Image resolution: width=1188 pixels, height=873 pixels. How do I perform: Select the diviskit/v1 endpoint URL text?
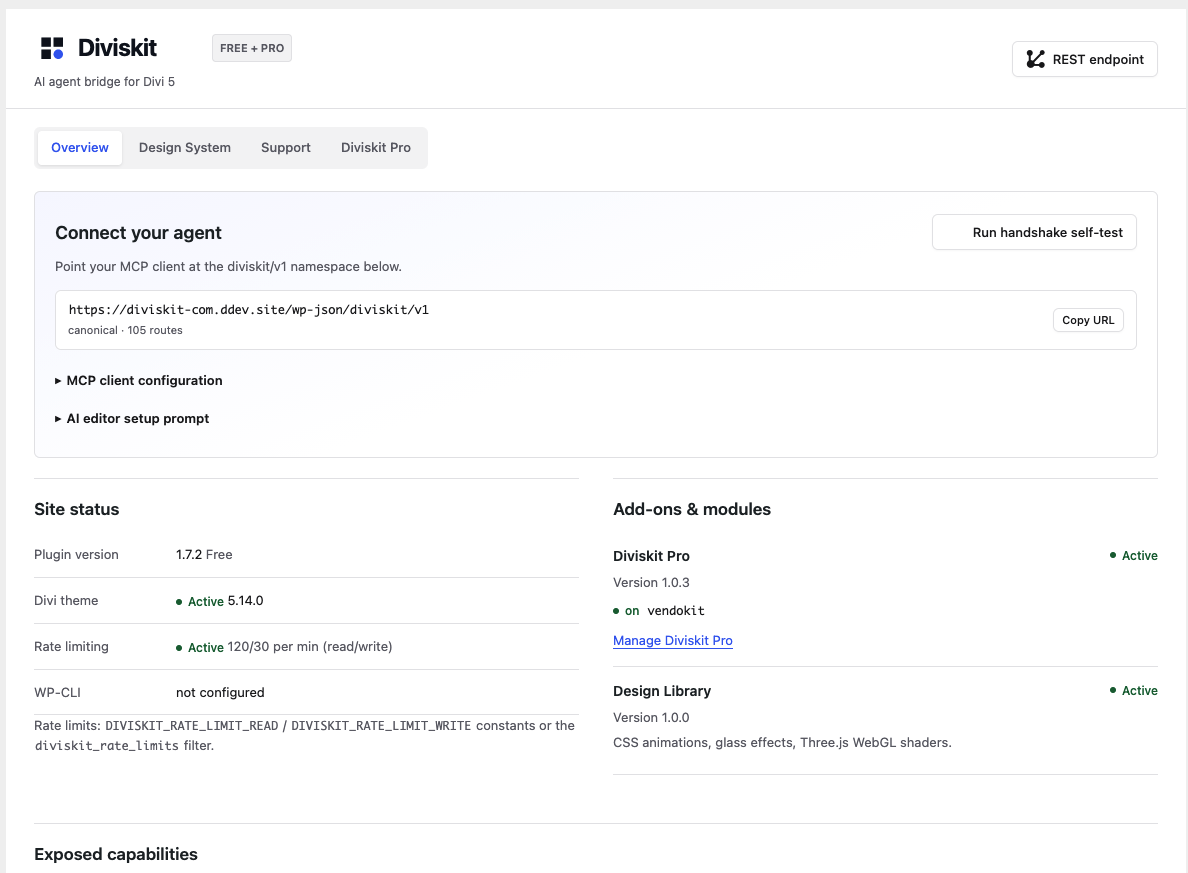(249, 309)
